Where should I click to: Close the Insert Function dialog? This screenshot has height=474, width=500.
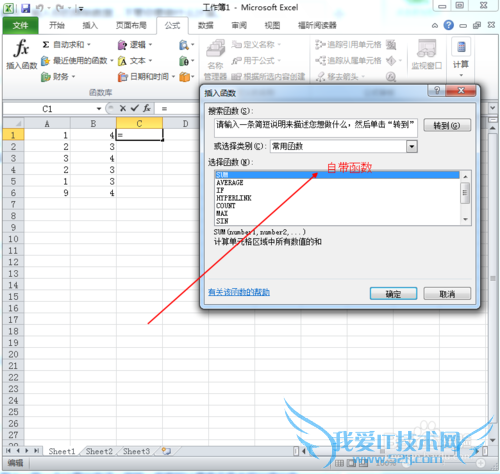pyautogui.click(x=461, y=90)
